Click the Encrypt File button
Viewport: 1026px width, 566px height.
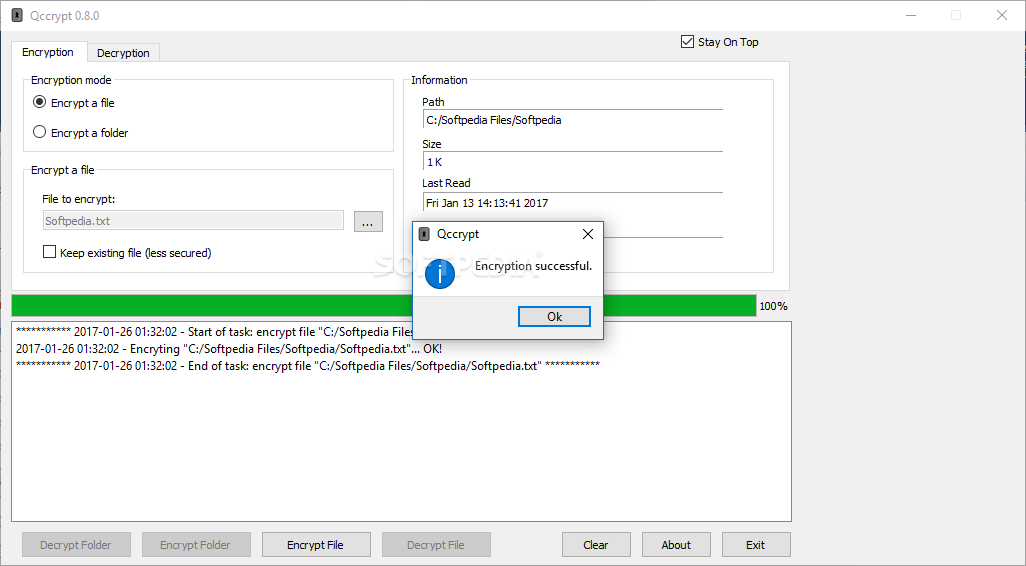click(316, 544)
